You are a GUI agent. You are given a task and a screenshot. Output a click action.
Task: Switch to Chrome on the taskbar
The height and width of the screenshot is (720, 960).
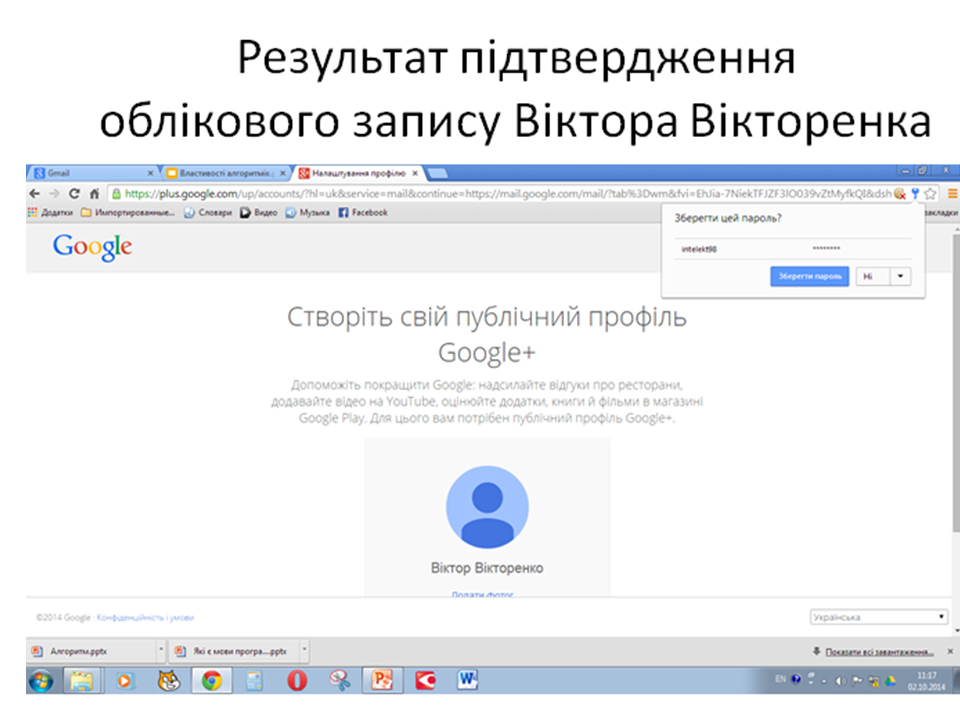211,681
